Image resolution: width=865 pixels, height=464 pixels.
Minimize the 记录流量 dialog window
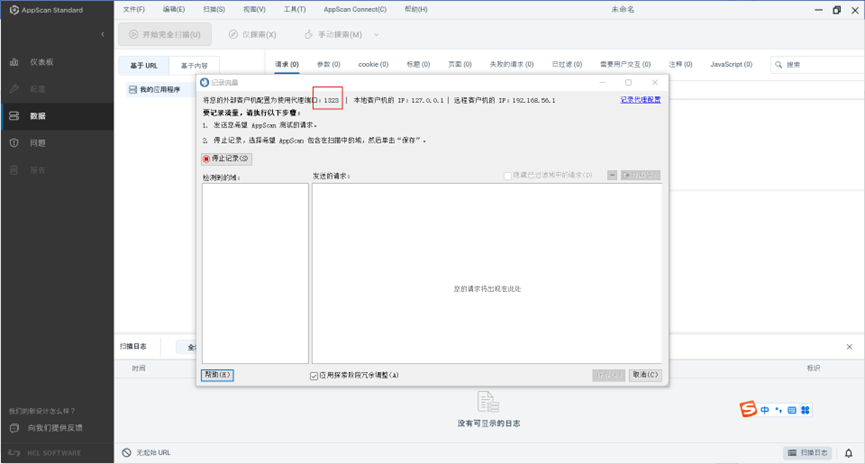pos(602,82)
